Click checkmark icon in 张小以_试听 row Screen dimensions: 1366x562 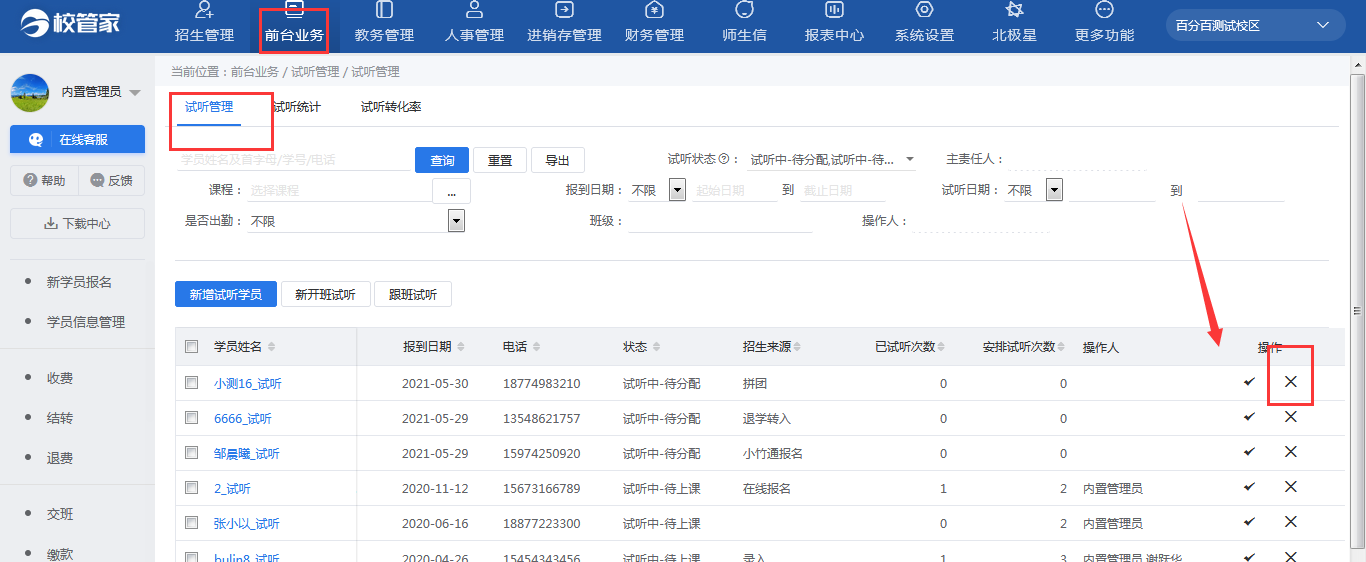1249,522
